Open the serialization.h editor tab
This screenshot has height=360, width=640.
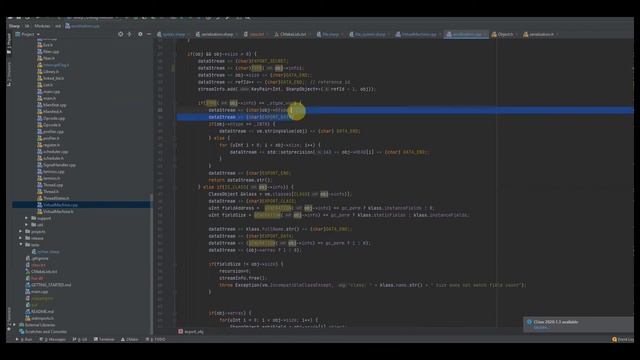541,34
